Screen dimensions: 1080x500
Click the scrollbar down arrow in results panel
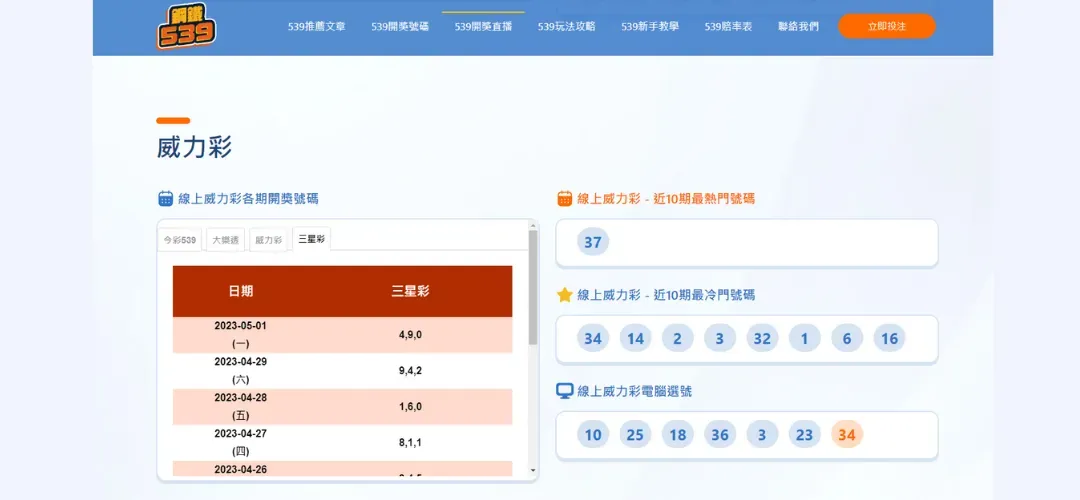click(x=532, y=470)
